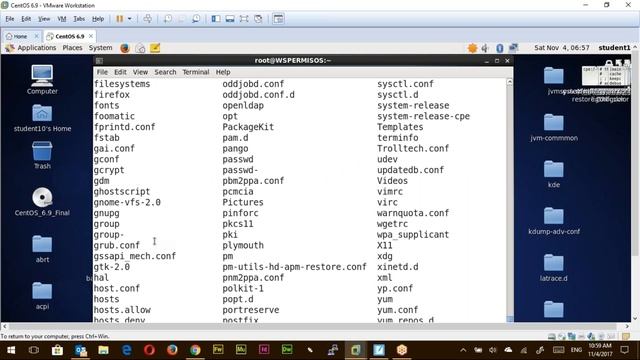Open Chrome from the Windows taskbar
This screenshot has height=360, width=640.
pyautogui.click(x=195, y=350)
